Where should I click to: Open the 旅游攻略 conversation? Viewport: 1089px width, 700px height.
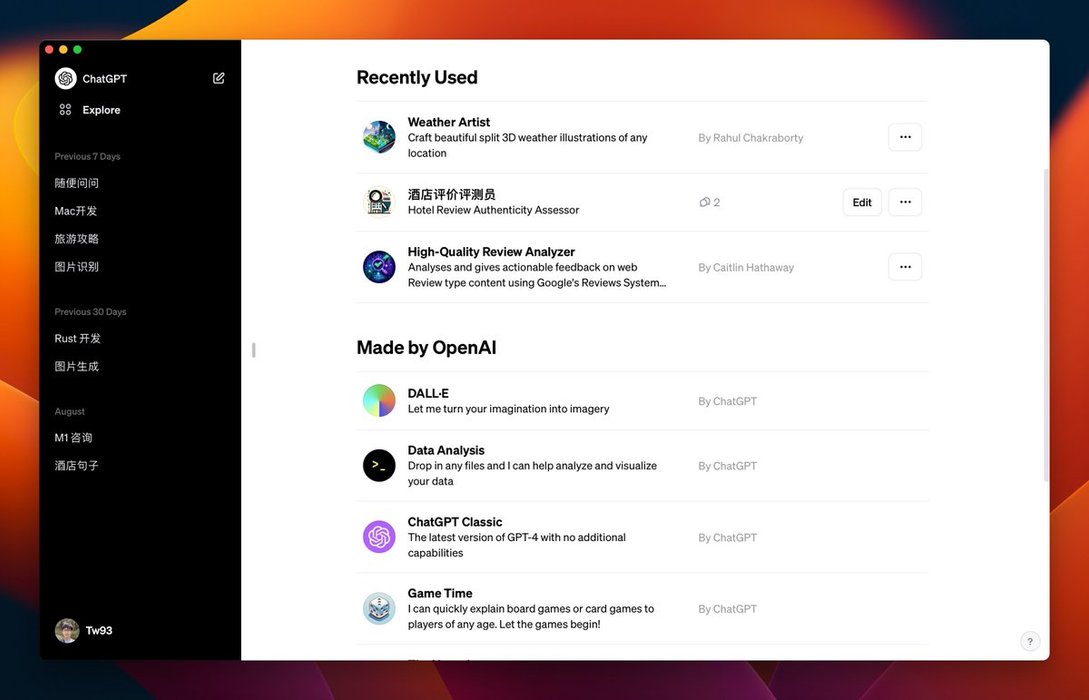click(77, 239)
